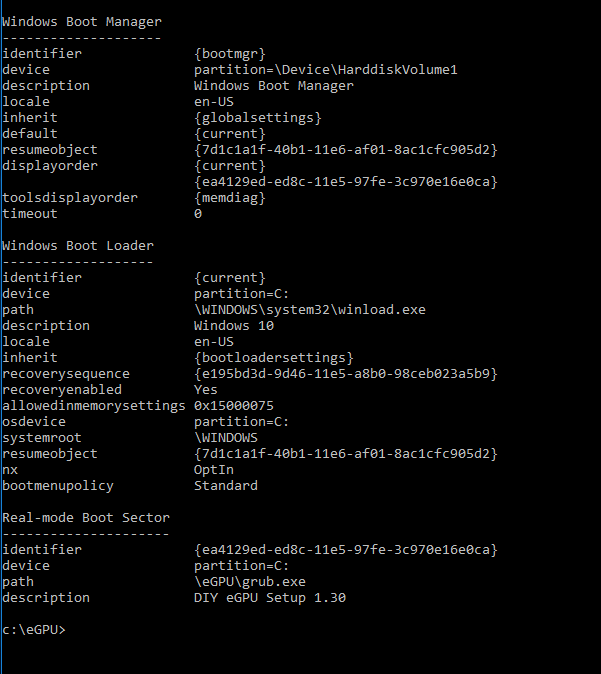Viewport: 601px width, 674px height.
Task: Click the Windows 10 description text
Action: 234,326
